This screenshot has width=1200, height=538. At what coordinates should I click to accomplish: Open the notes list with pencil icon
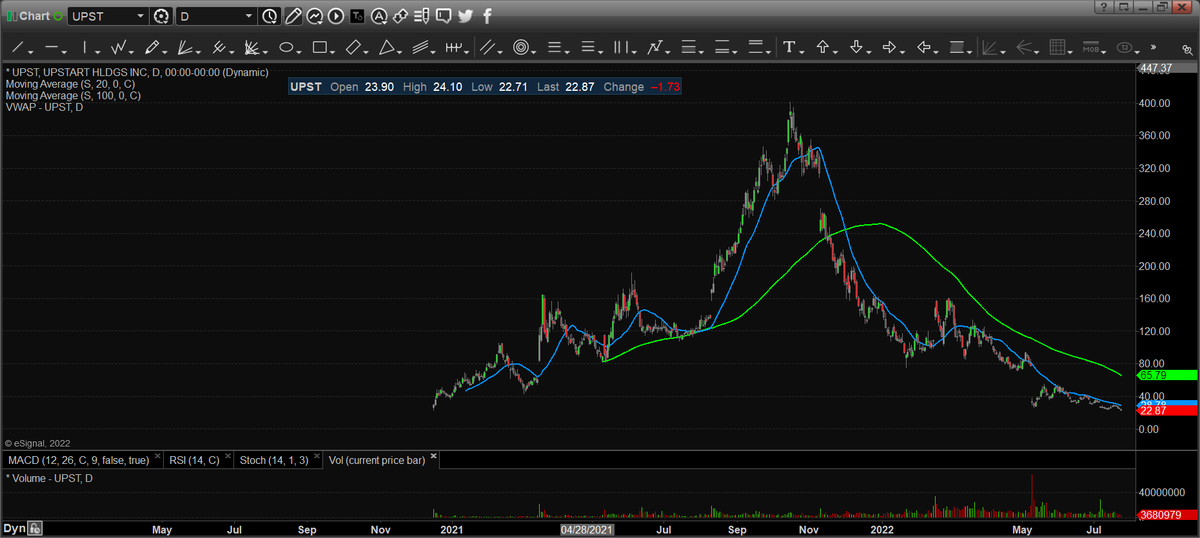(422, 16)
